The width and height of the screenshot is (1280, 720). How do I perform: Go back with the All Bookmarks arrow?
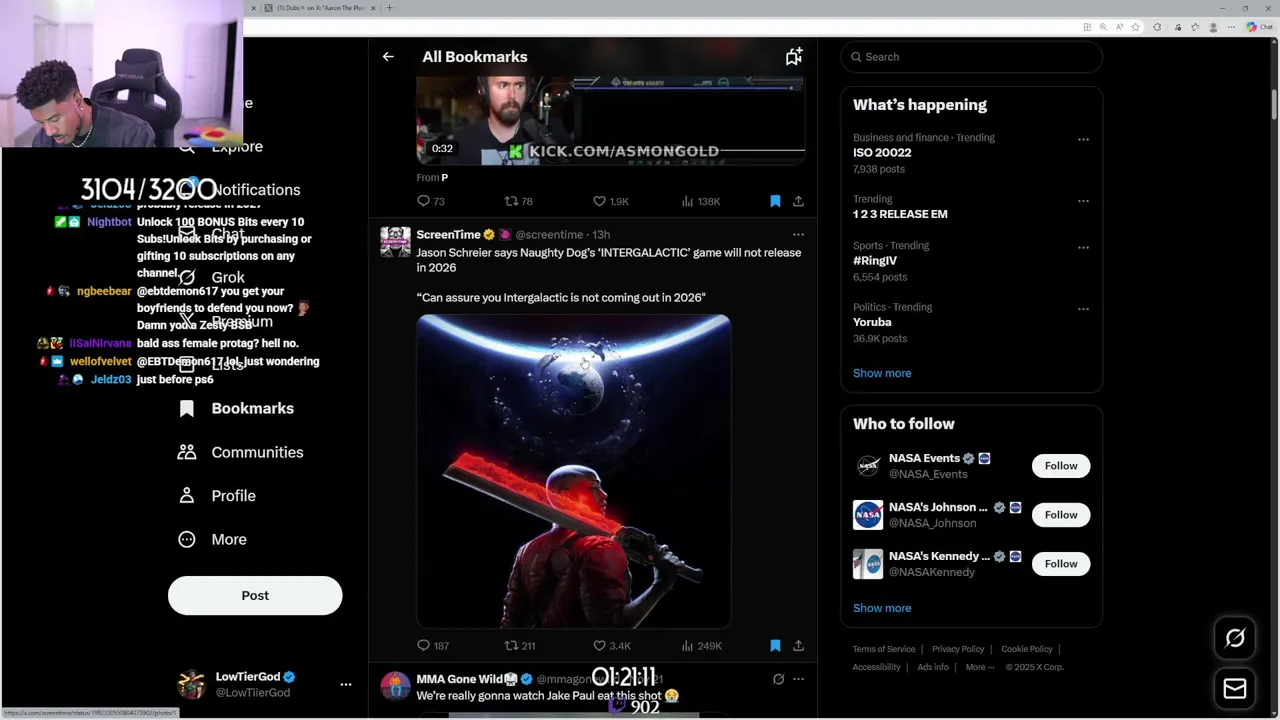tap(388, 57)
